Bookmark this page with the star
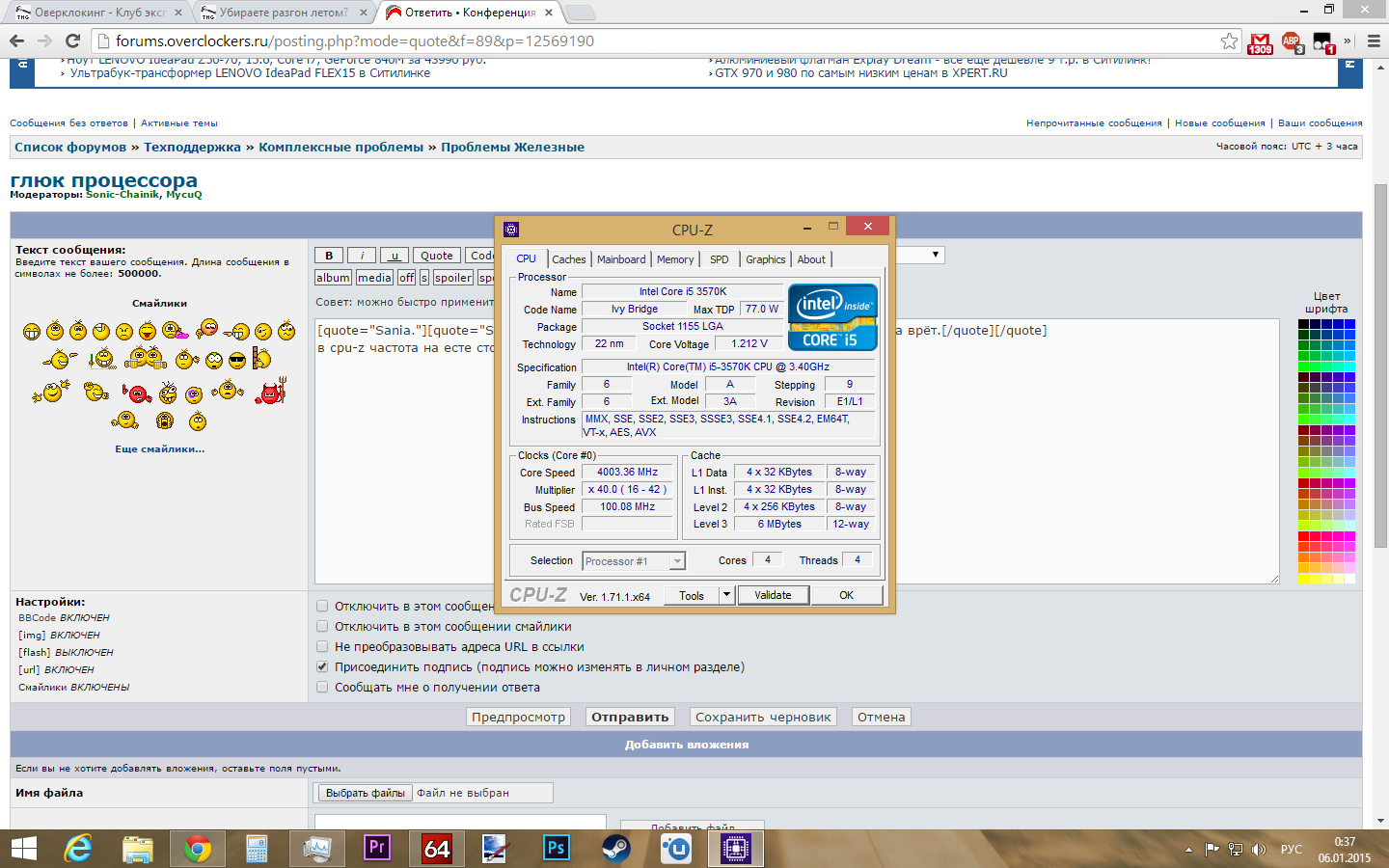 click(x=1229, y=41)
